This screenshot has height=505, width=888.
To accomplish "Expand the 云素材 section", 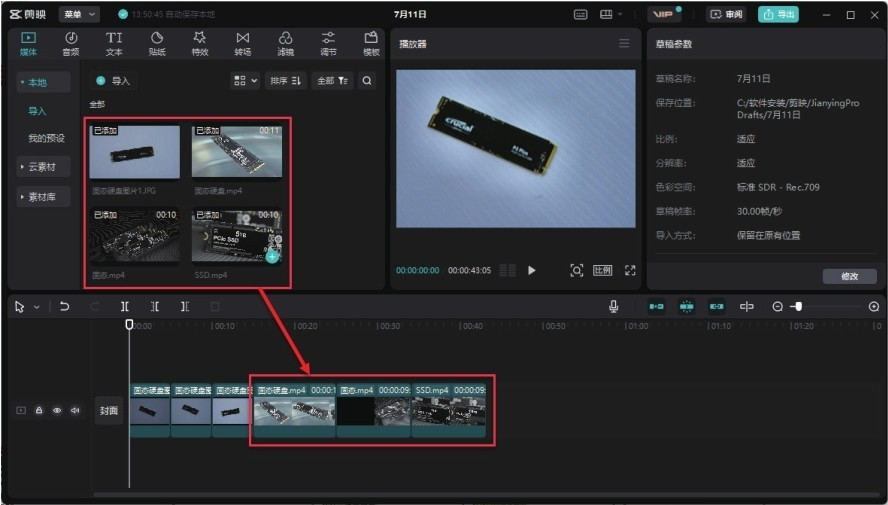I will pos(43,167).
